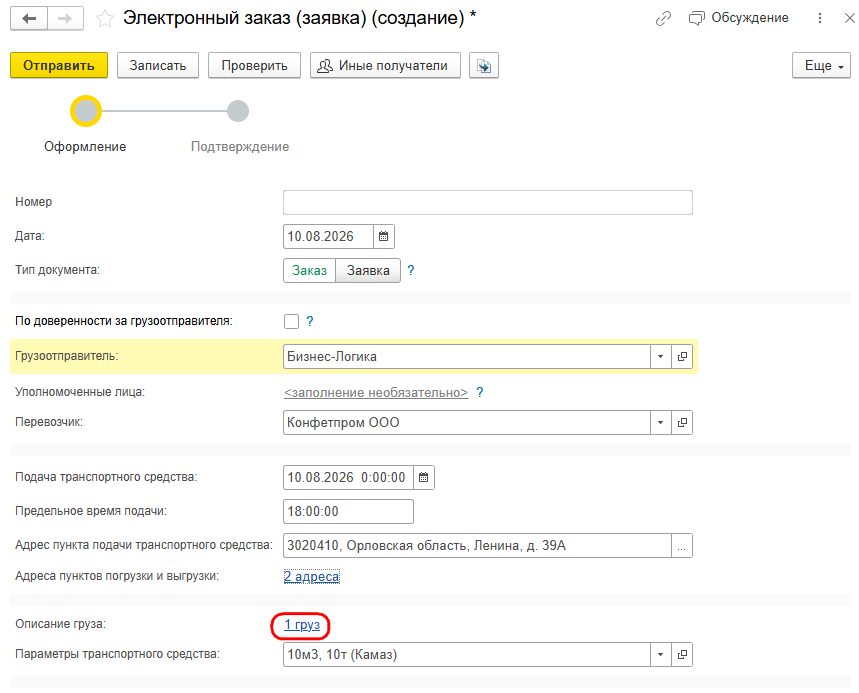Expand Параметры транспортного средства dropdown
Screen dimensions: 859x693
pyautogui.click(x=661, y=655)
